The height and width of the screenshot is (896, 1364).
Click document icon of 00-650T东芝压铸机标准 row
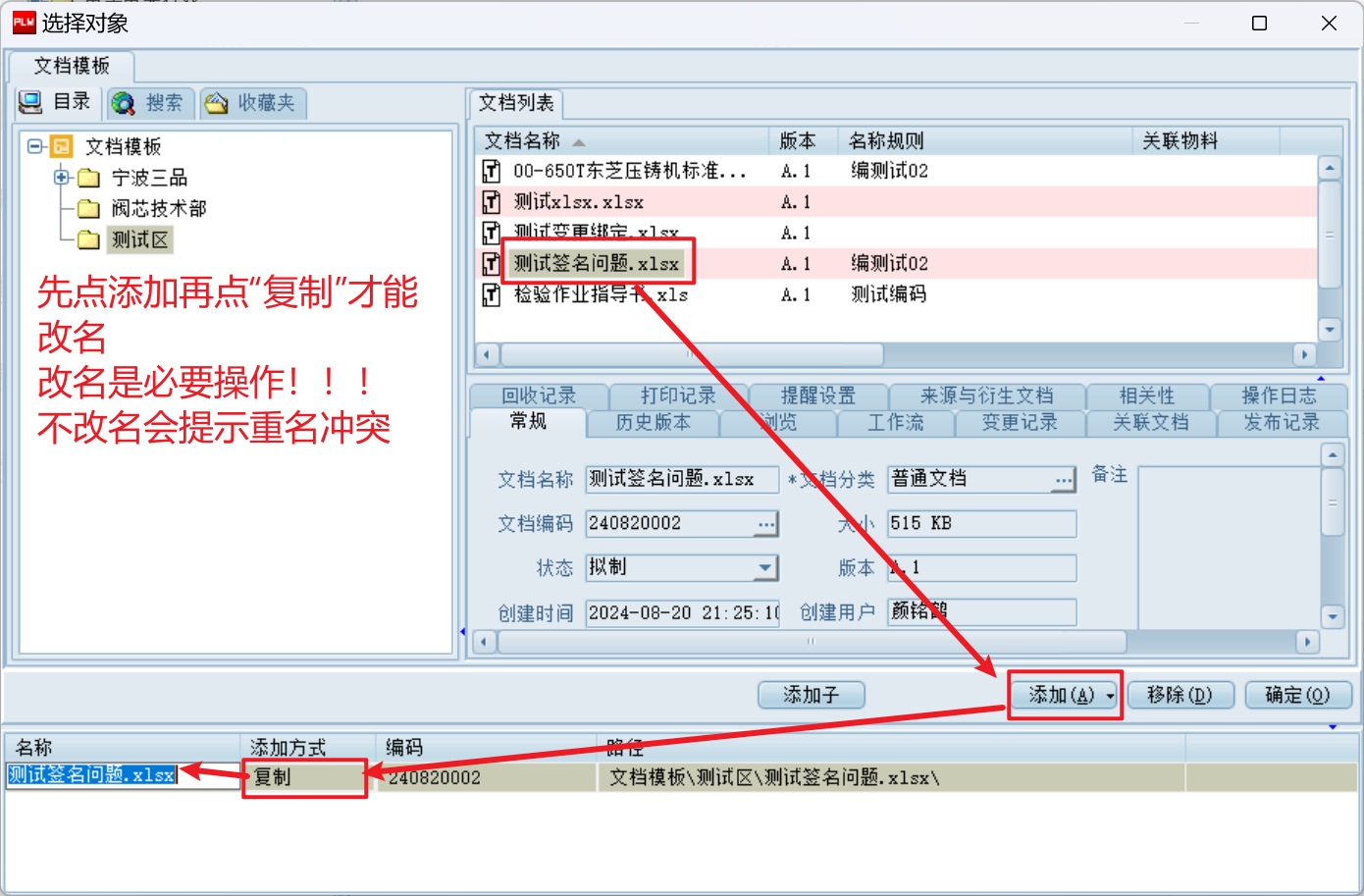pyautogui.click(x=492, y=171)
